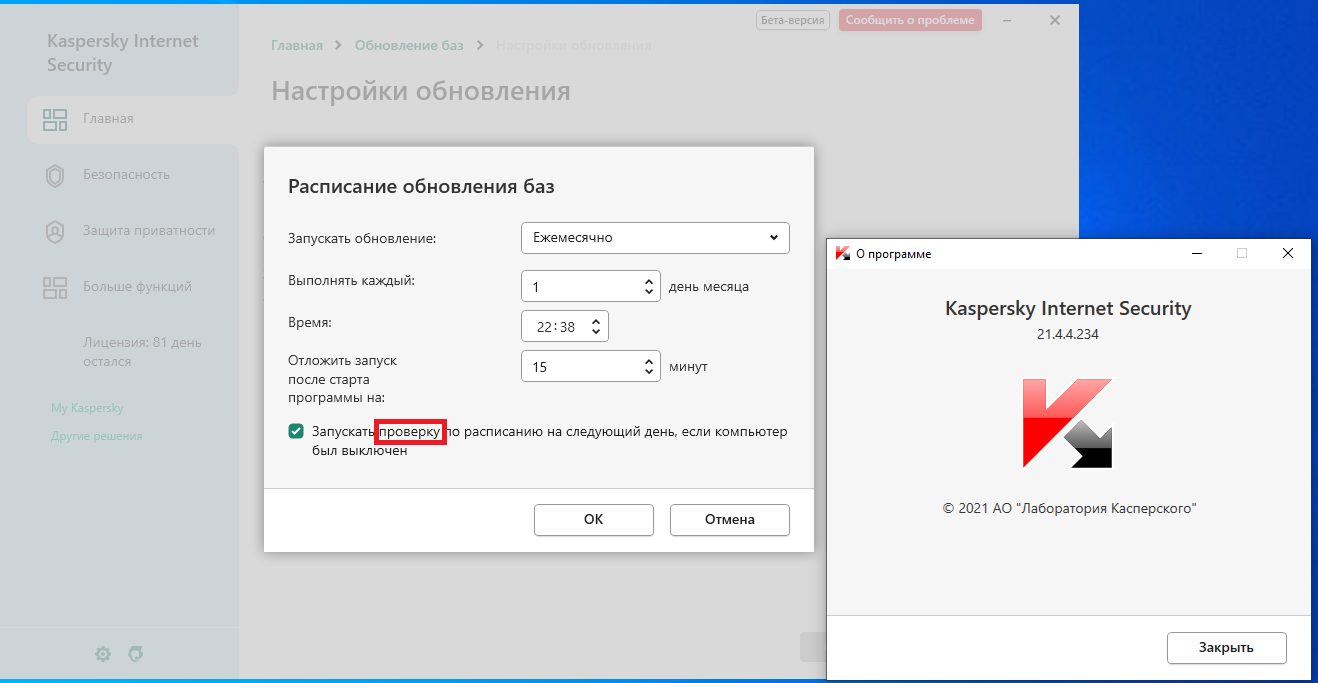Click the day of month input field
Image resolution: width=1318 pixels, height=683 pixels.
pos(591,286)
